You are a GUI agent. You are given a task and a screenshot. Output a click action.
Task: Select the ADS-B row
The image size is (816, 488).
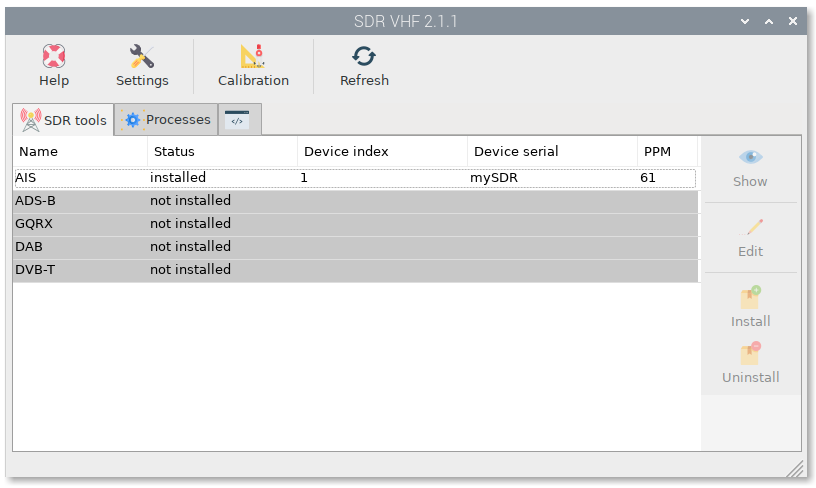[355, 201]
